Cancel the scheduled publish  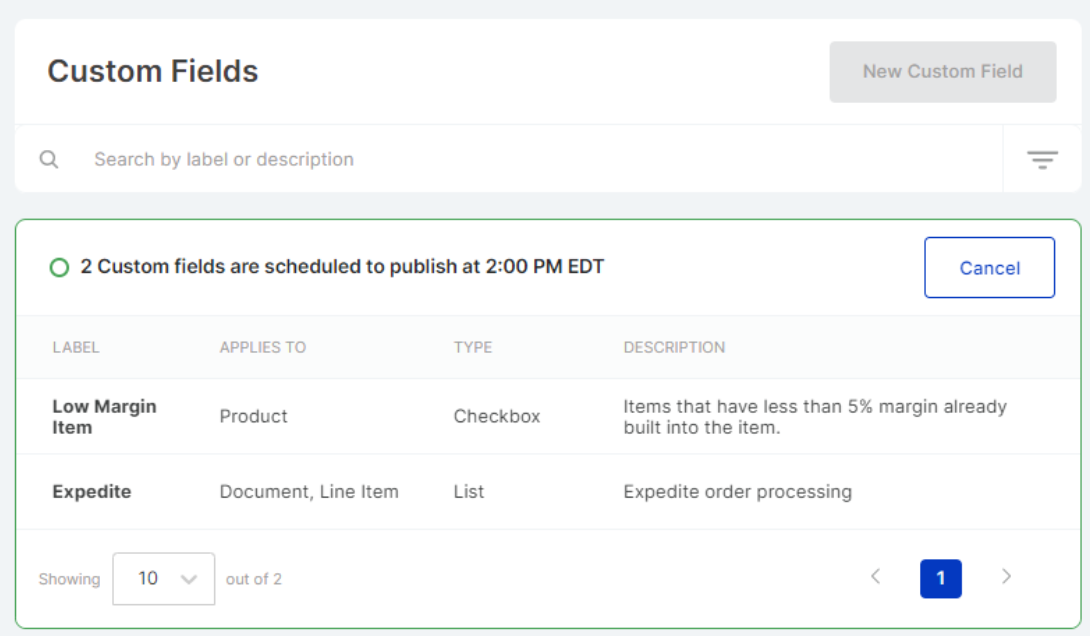pos(989,268)
